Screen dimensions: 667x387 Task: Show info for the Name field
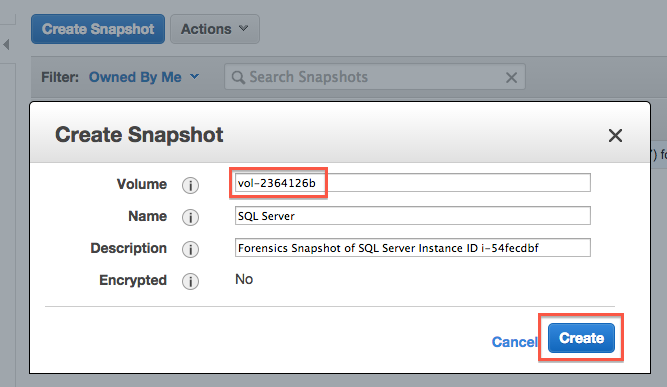190,217
